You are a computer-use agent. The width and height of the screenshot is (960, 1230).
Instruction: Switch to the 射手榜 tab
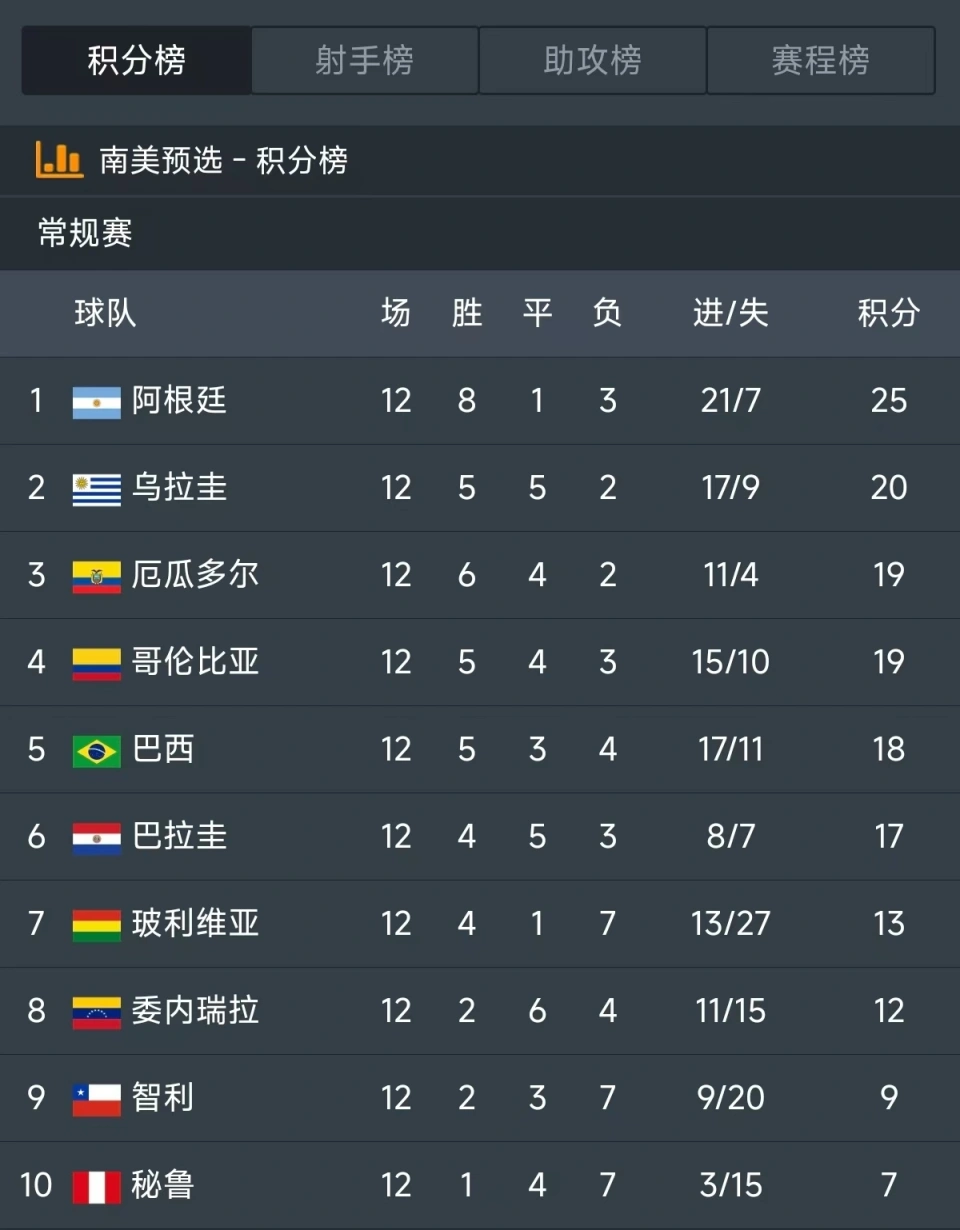point(364,61)
